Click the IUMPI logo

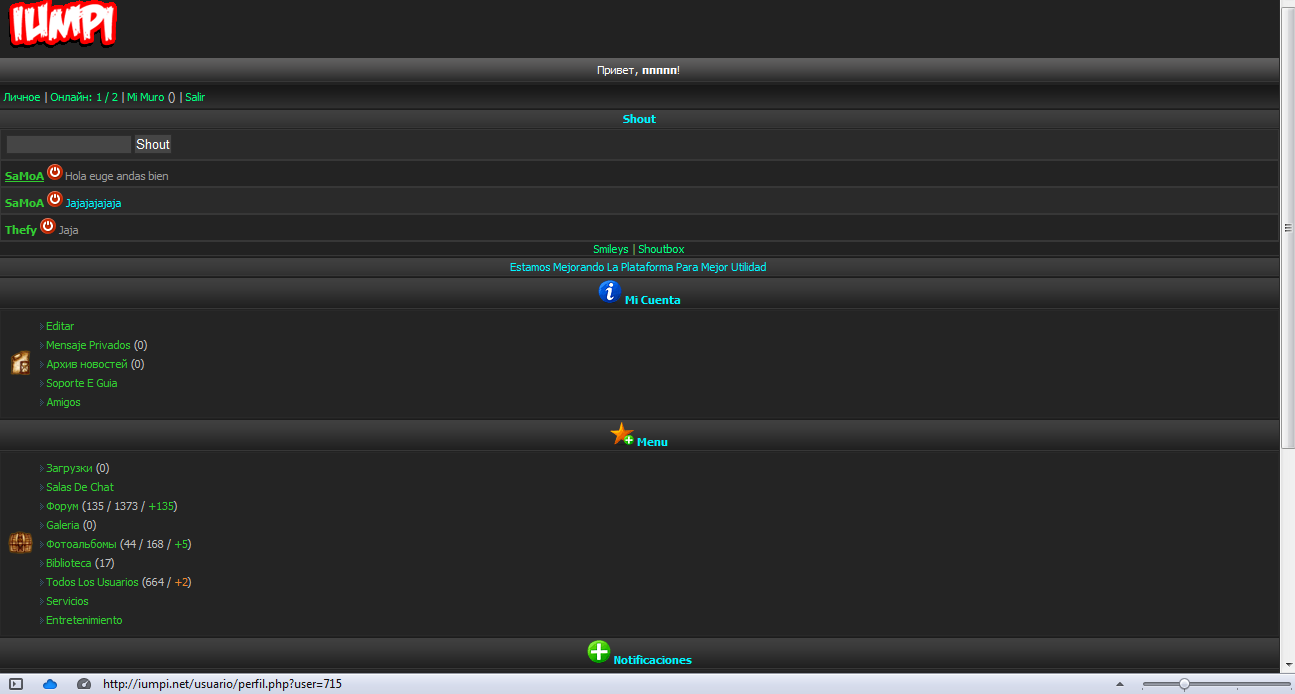pyautogui.click(x=64, y=24)
